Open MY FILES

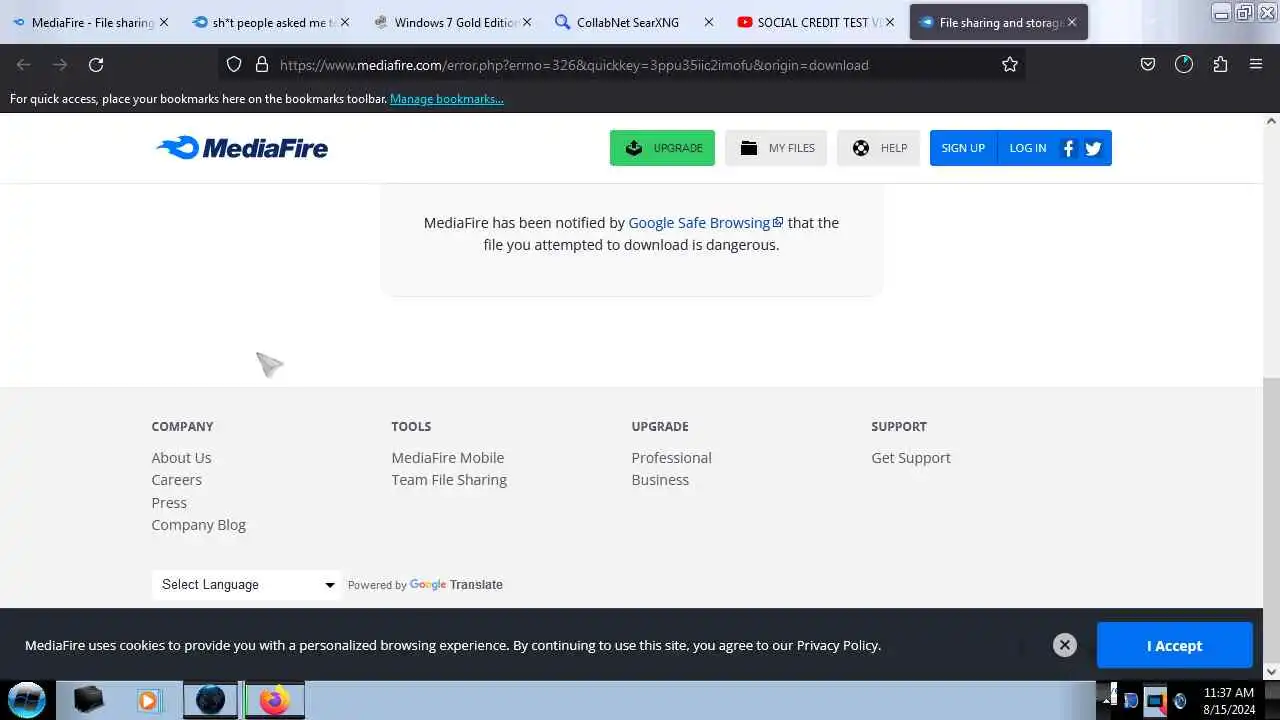pos(776,148)
